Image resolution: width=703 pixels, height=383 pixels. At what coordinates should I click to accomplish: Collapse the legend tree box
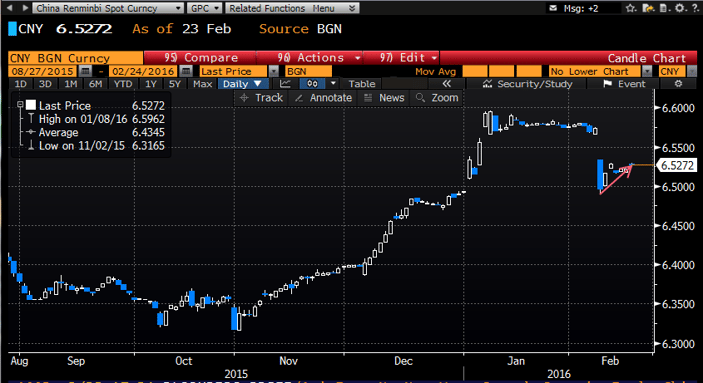pyautogui.click(x=20, y=105)
